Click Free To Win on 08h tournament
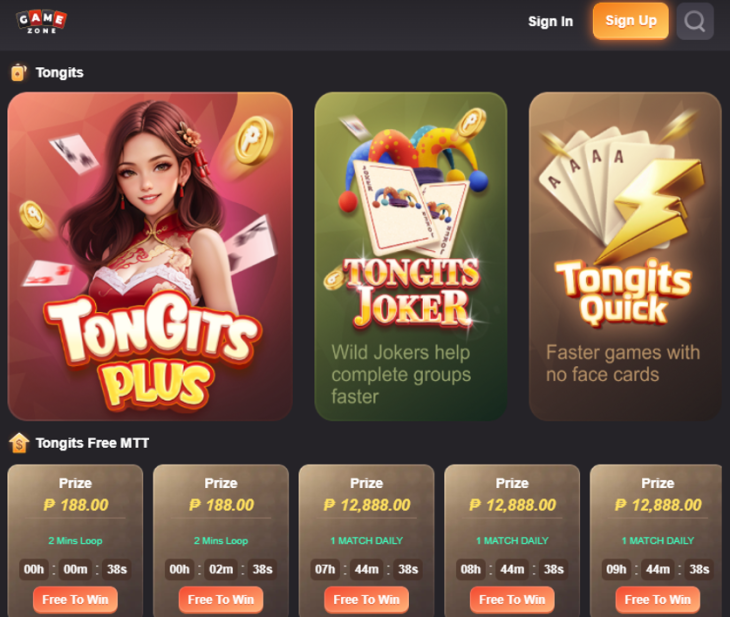The height and width of the screenshot is (617, 730). [512, 599]
